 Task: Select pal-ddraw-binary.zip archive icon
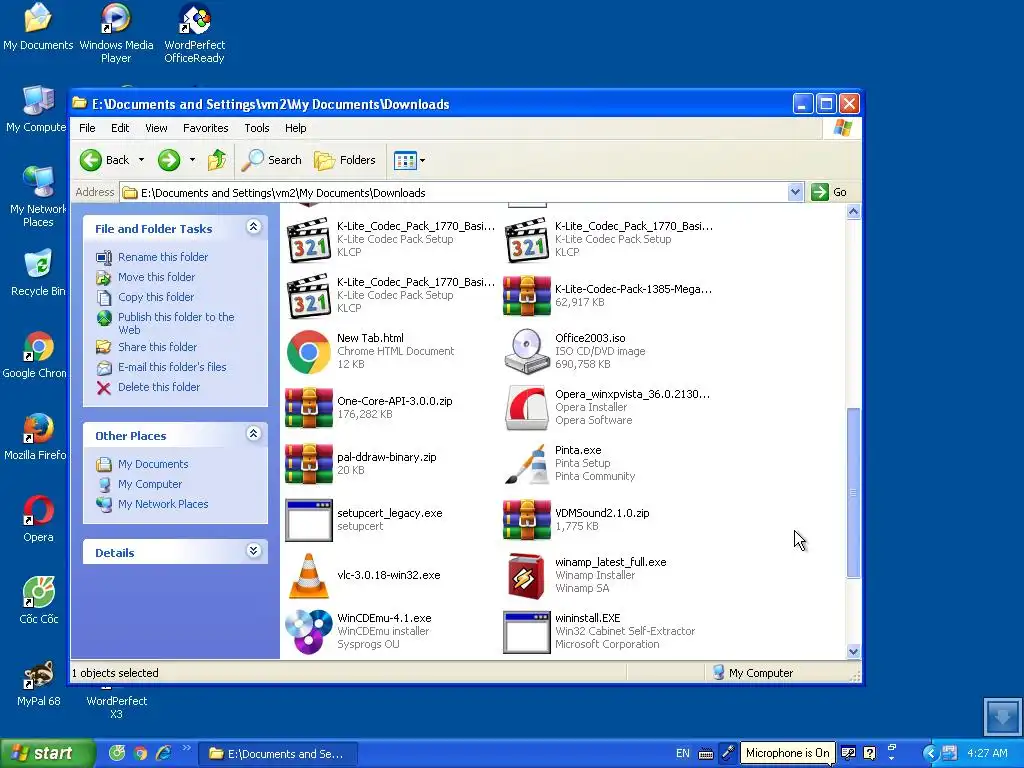(308, 464)
